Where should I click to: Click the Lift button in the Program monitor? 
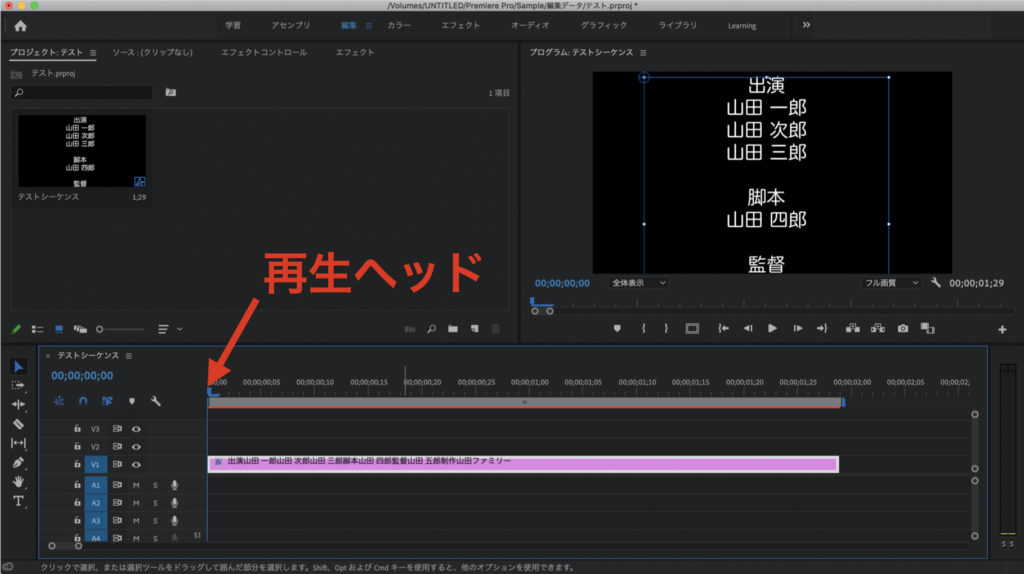tap(852, 328)
